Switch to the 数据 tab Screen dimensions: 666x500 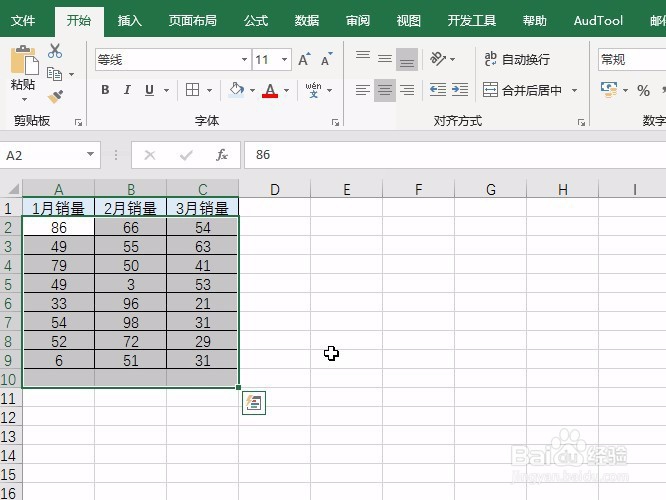click(307, 20)
